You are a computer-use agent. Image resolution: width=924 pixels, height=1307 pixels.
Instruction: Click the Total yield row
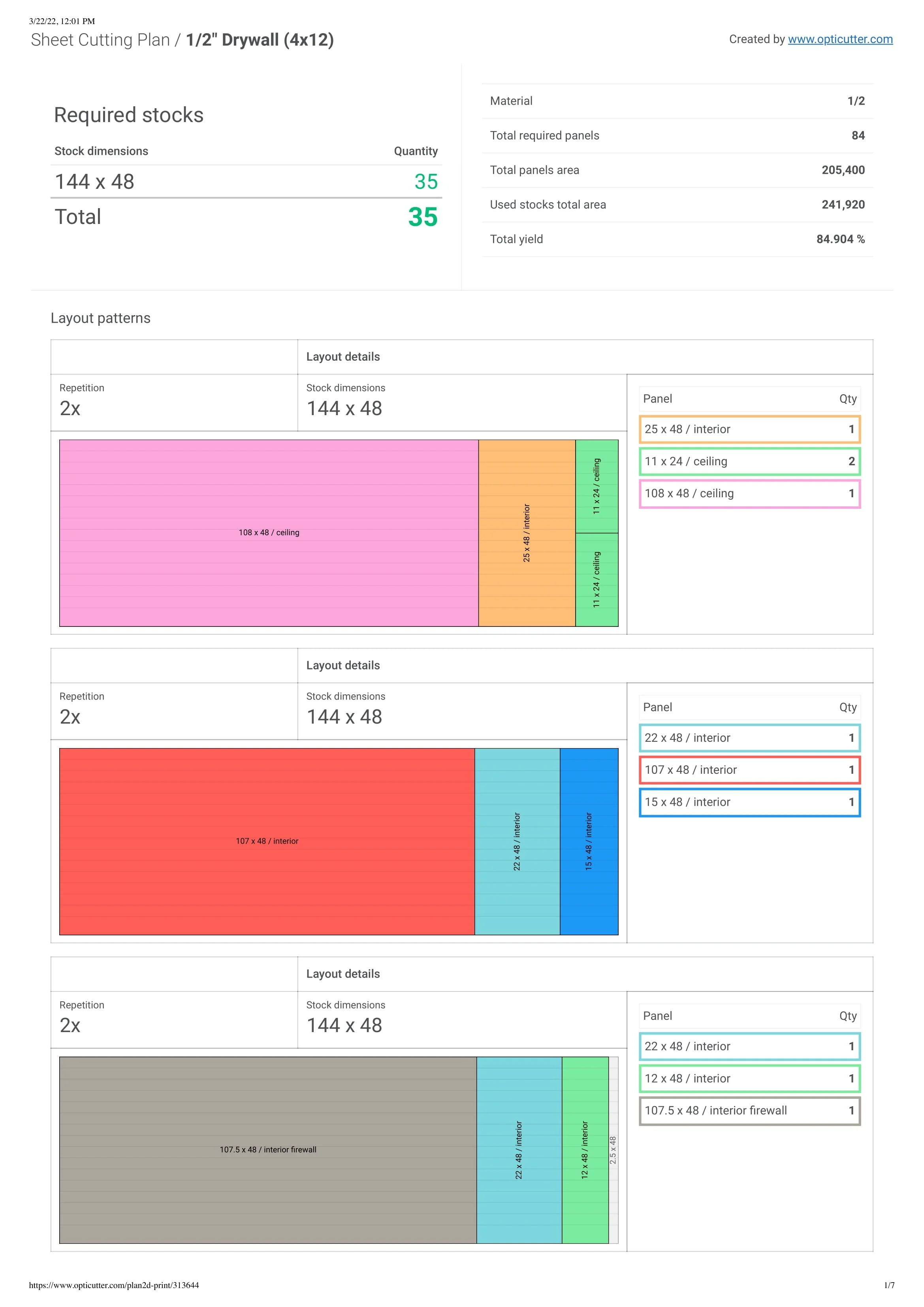click(x=677, y=239)
